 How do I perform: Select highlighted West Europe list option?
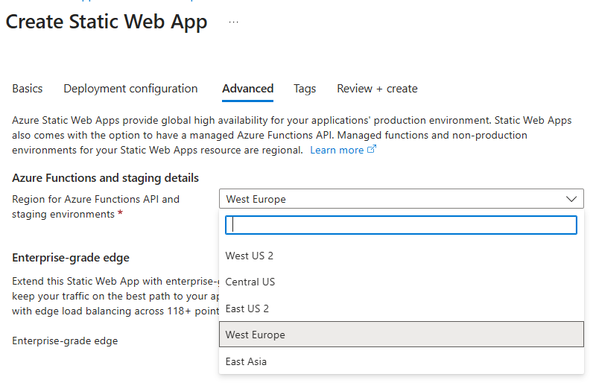(401, 334)
